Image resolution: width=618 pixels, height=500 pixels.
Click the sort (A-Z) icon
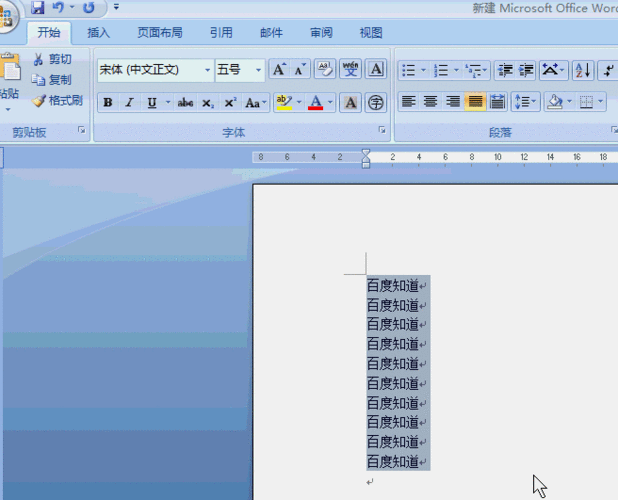582,70
